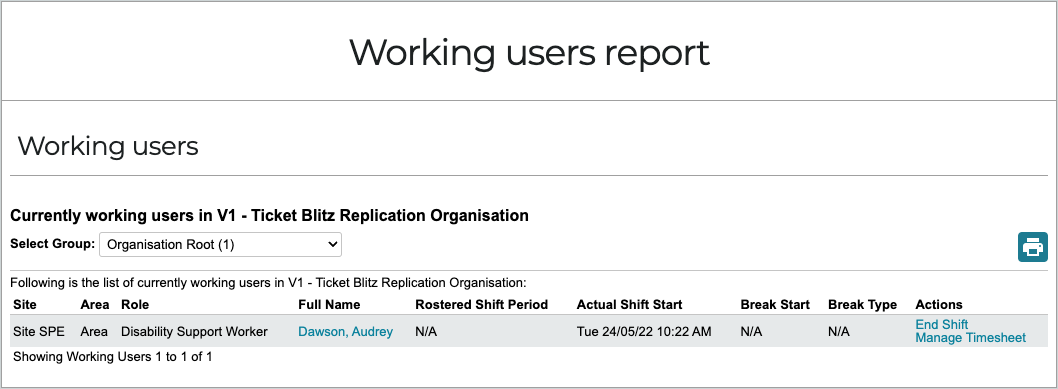Screen dimensions: 1058x389
Task: Click the Break Type column header
Action: point(862,305)
